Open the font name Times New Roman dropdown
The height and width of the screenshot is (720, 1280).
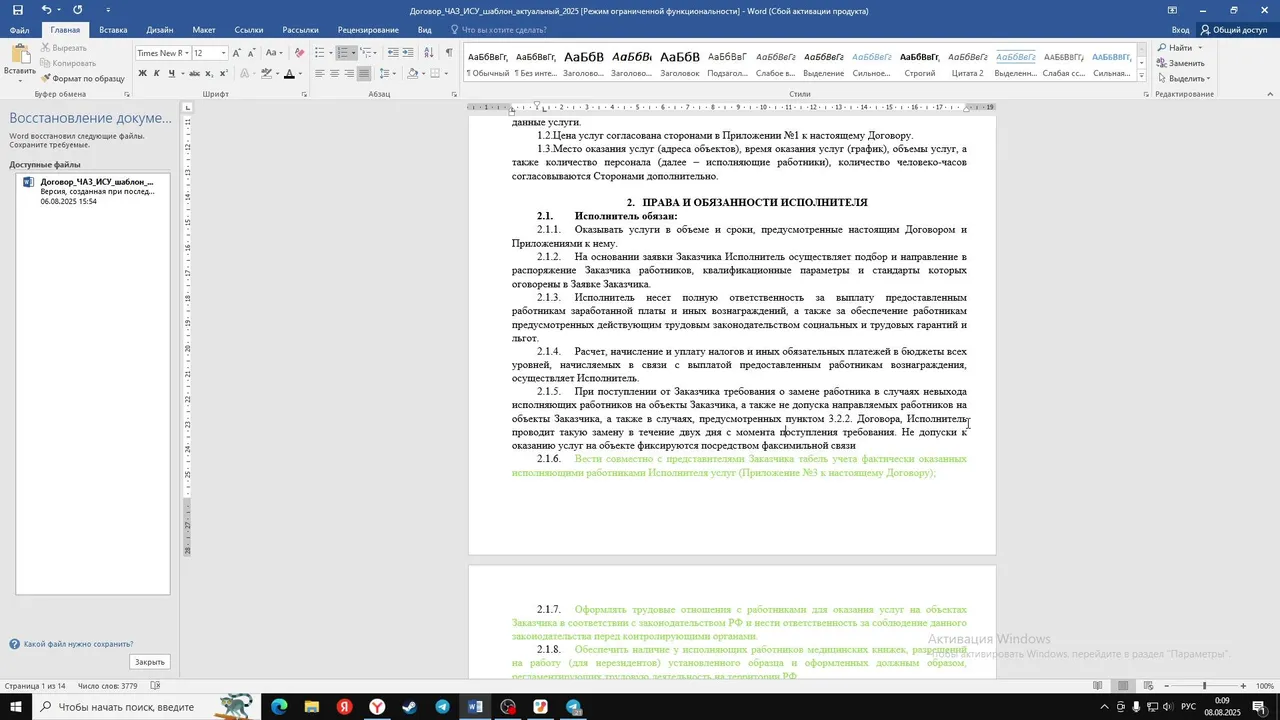click(186, 53)
